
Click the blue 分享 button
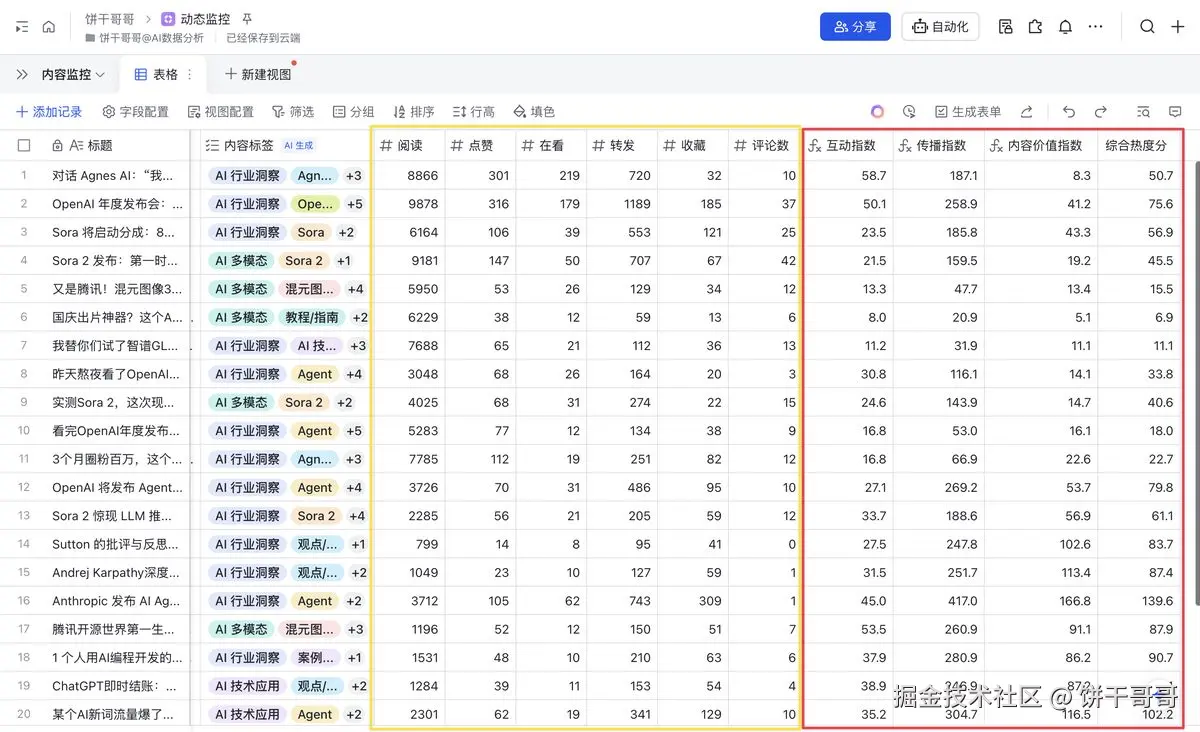point(855,27)
